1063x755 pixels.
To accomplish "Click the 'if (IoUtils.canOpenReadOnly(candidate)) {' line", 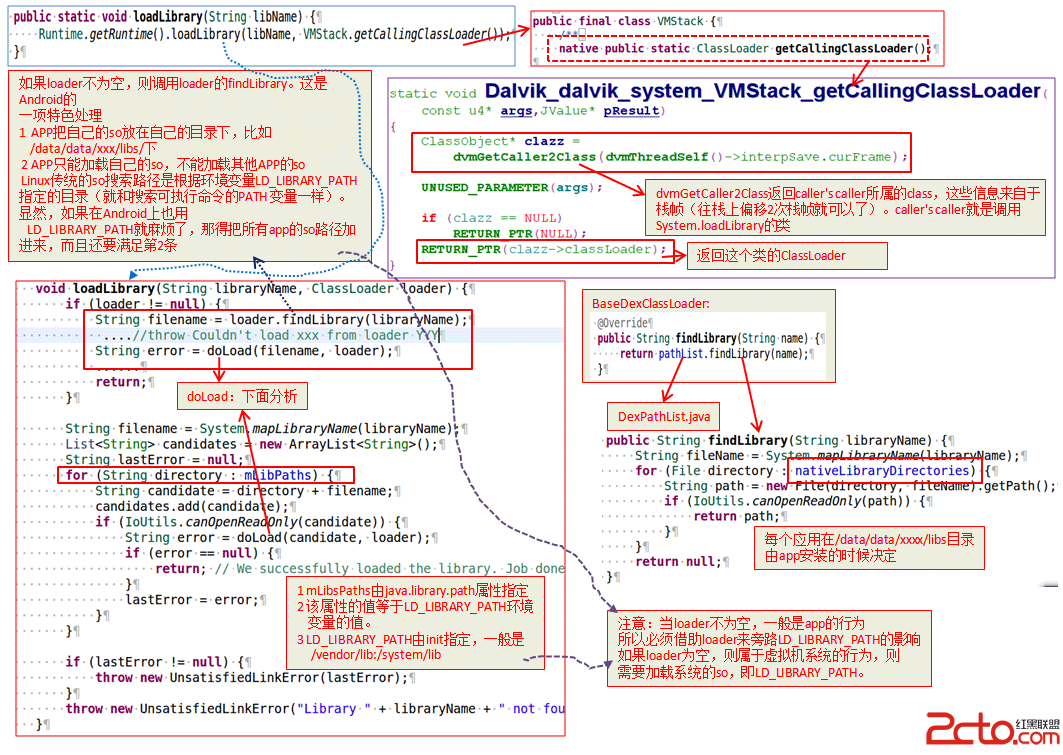I will (247, 523).
